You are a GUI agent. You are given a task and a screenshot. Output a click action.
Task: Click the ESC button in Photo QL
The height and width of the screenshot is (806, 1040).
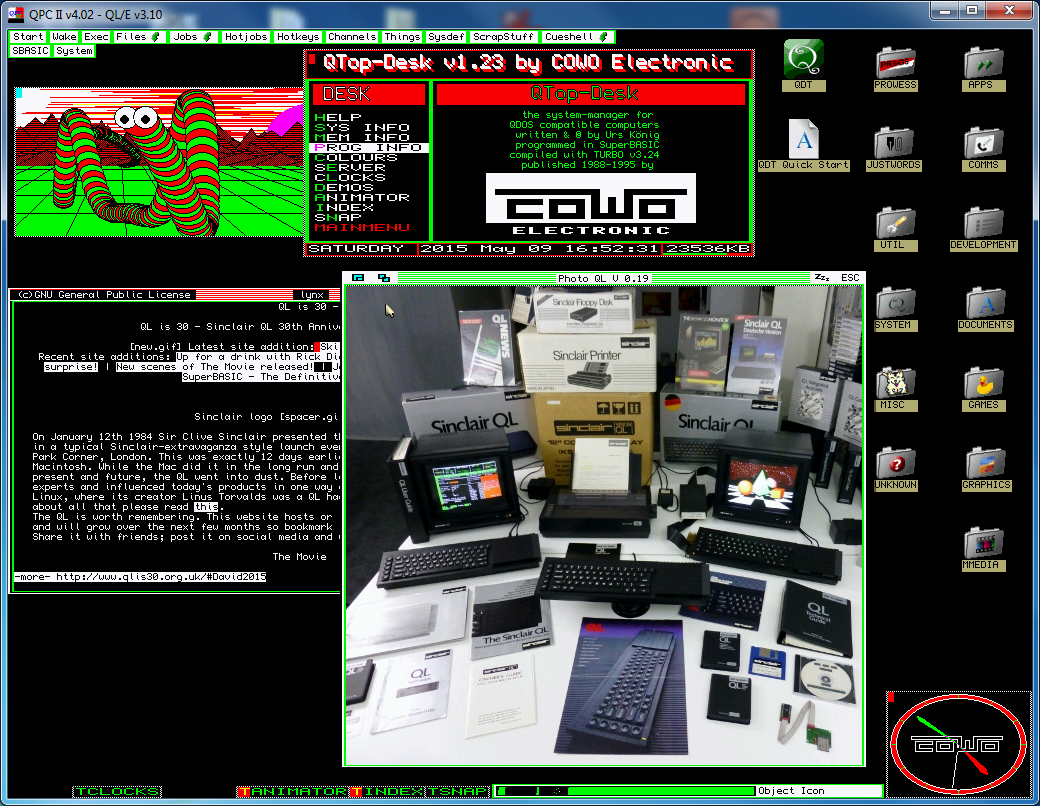pyautogui.click(x=850, y=277)
